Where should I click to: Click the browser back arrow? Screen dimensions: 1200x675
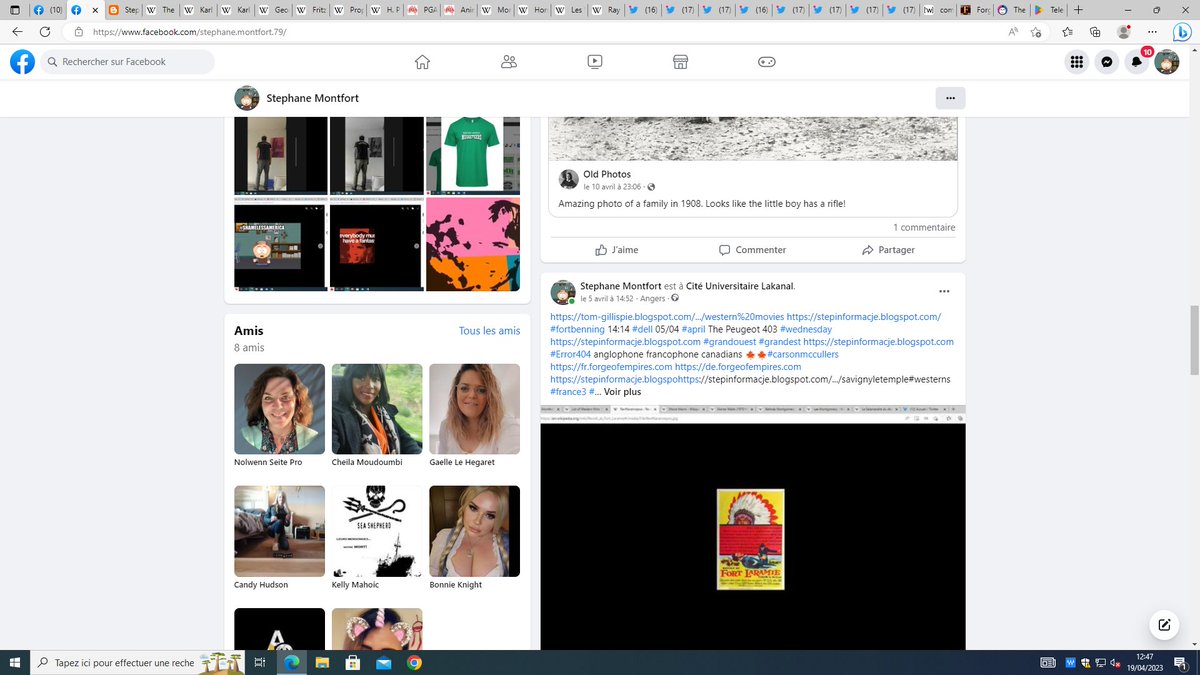17,31
